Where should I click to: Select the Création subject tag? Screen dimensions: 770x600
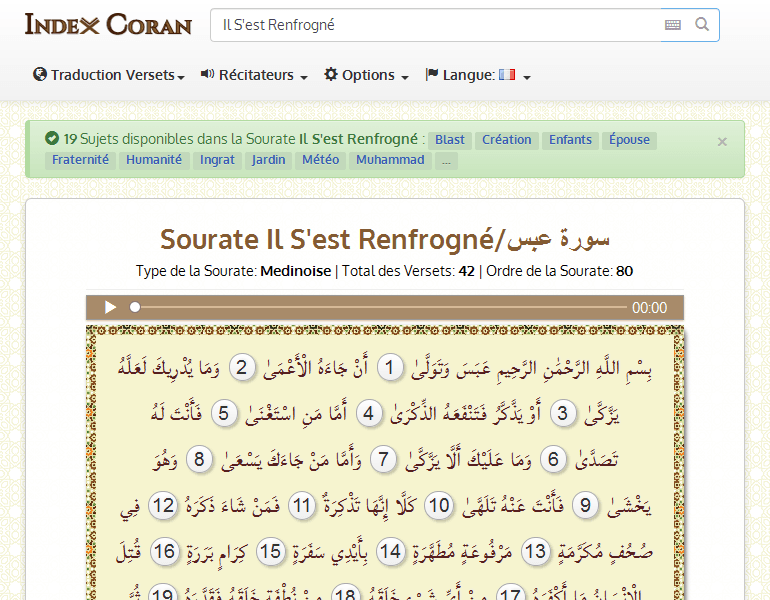click(506, 140)
